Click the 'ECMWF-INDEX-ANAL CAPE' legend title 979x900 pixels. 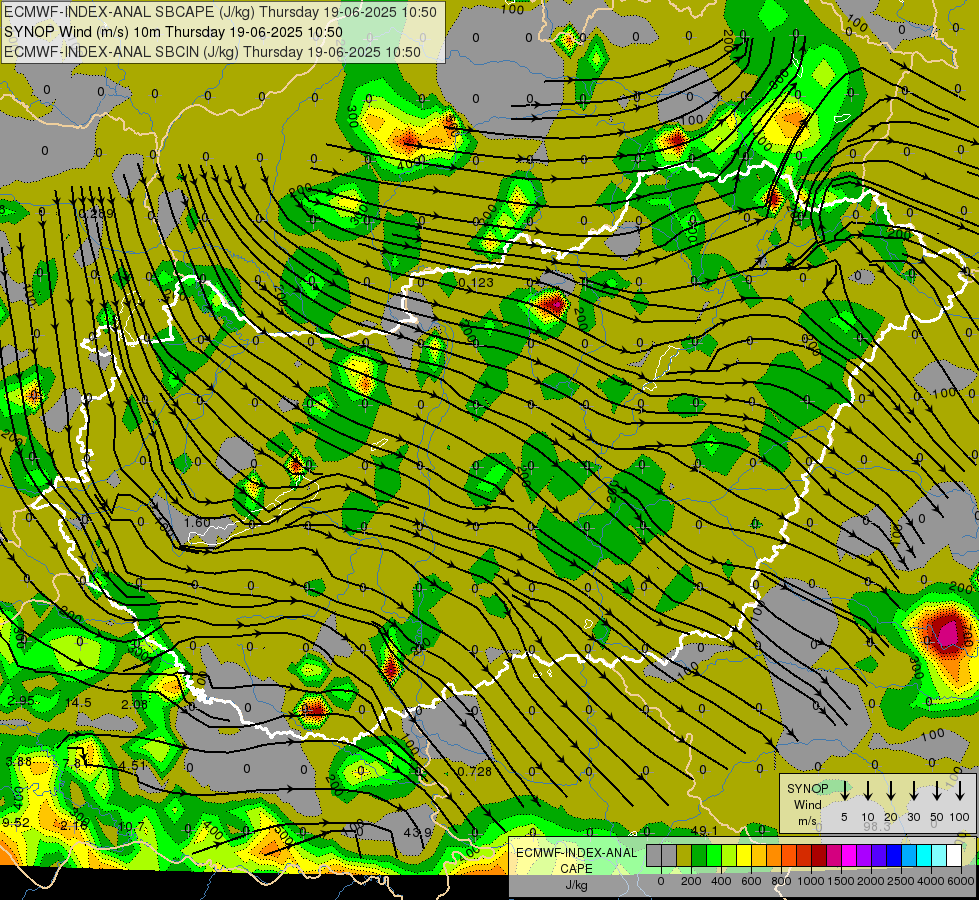point(576,861)
